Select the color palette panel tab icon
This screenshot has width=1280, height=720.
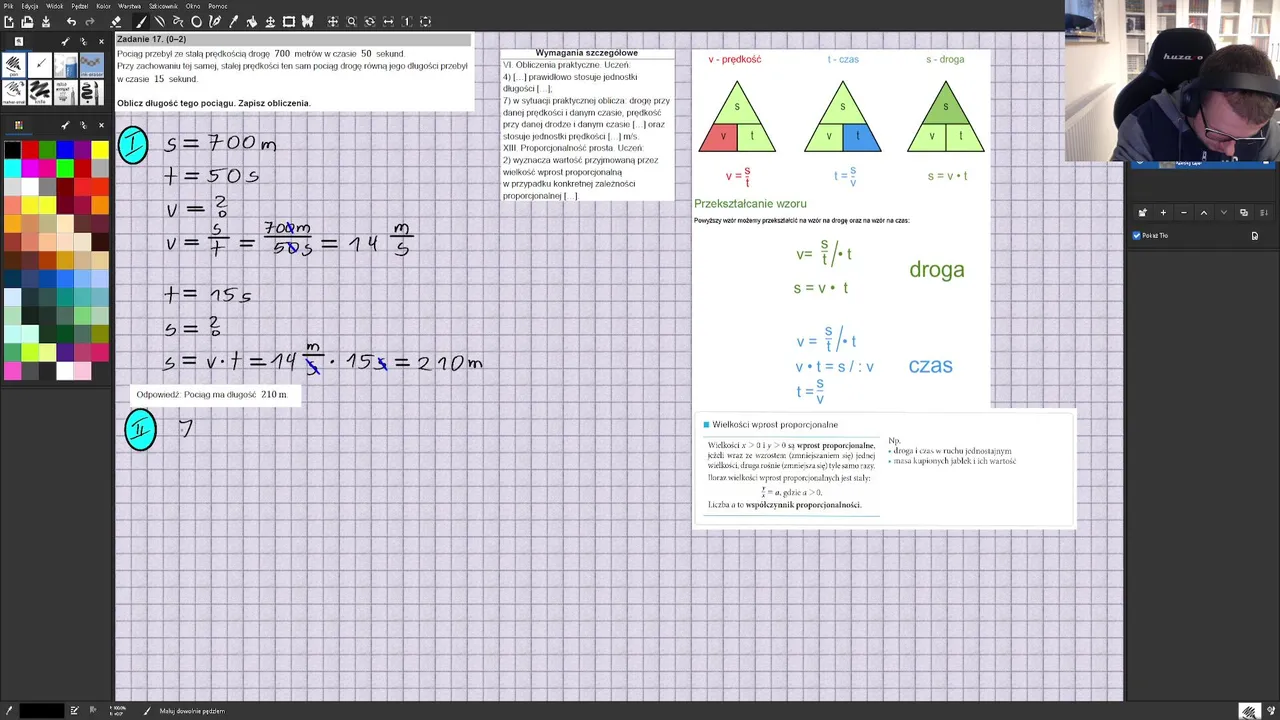tap(19, 125)
